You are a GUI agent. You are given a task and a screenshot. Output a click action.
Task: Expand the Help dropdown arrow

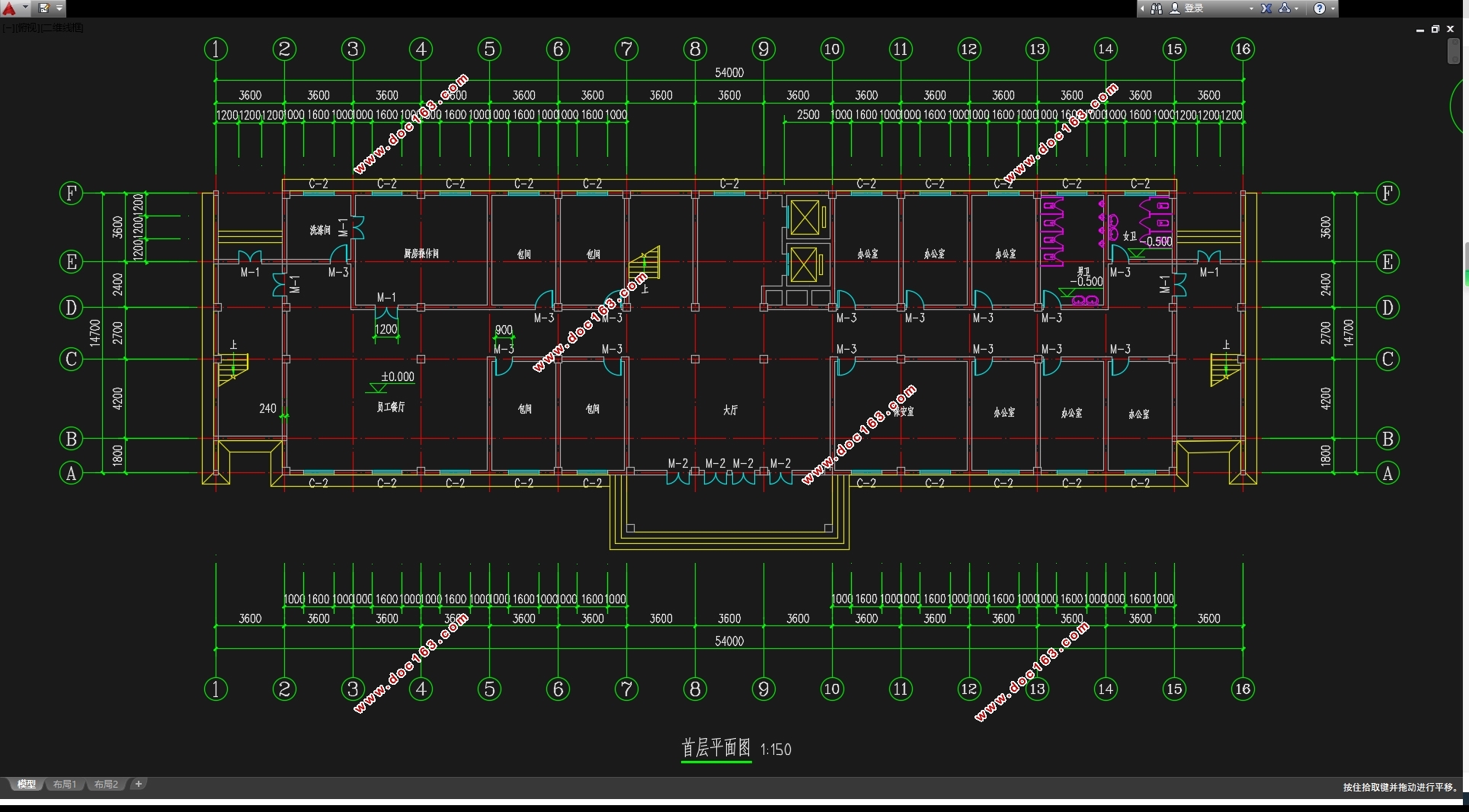tap(1332, 8)
